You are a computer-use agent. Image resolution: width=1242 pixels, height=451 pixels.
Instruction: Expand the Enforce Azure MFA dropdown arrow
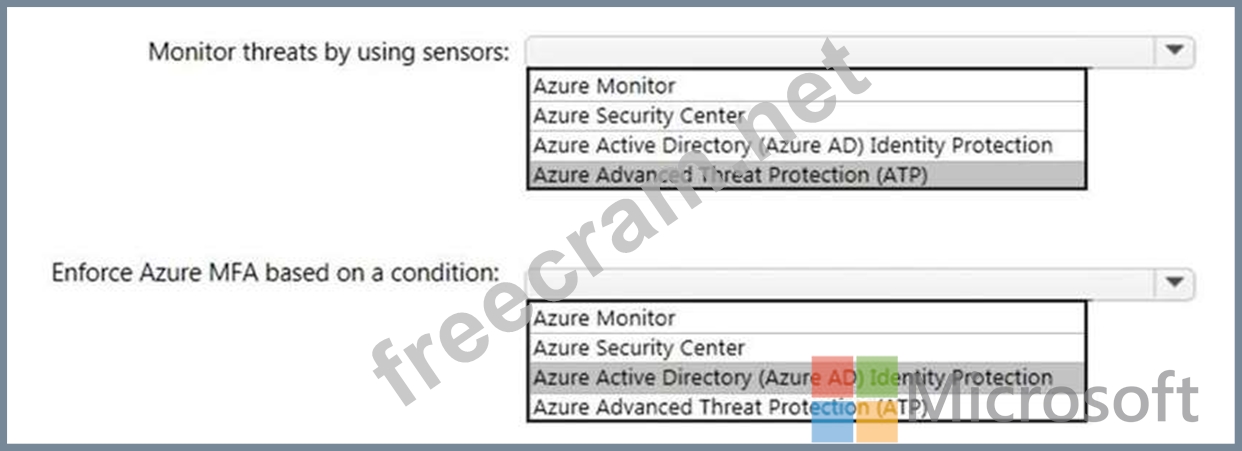point(1175,283)
